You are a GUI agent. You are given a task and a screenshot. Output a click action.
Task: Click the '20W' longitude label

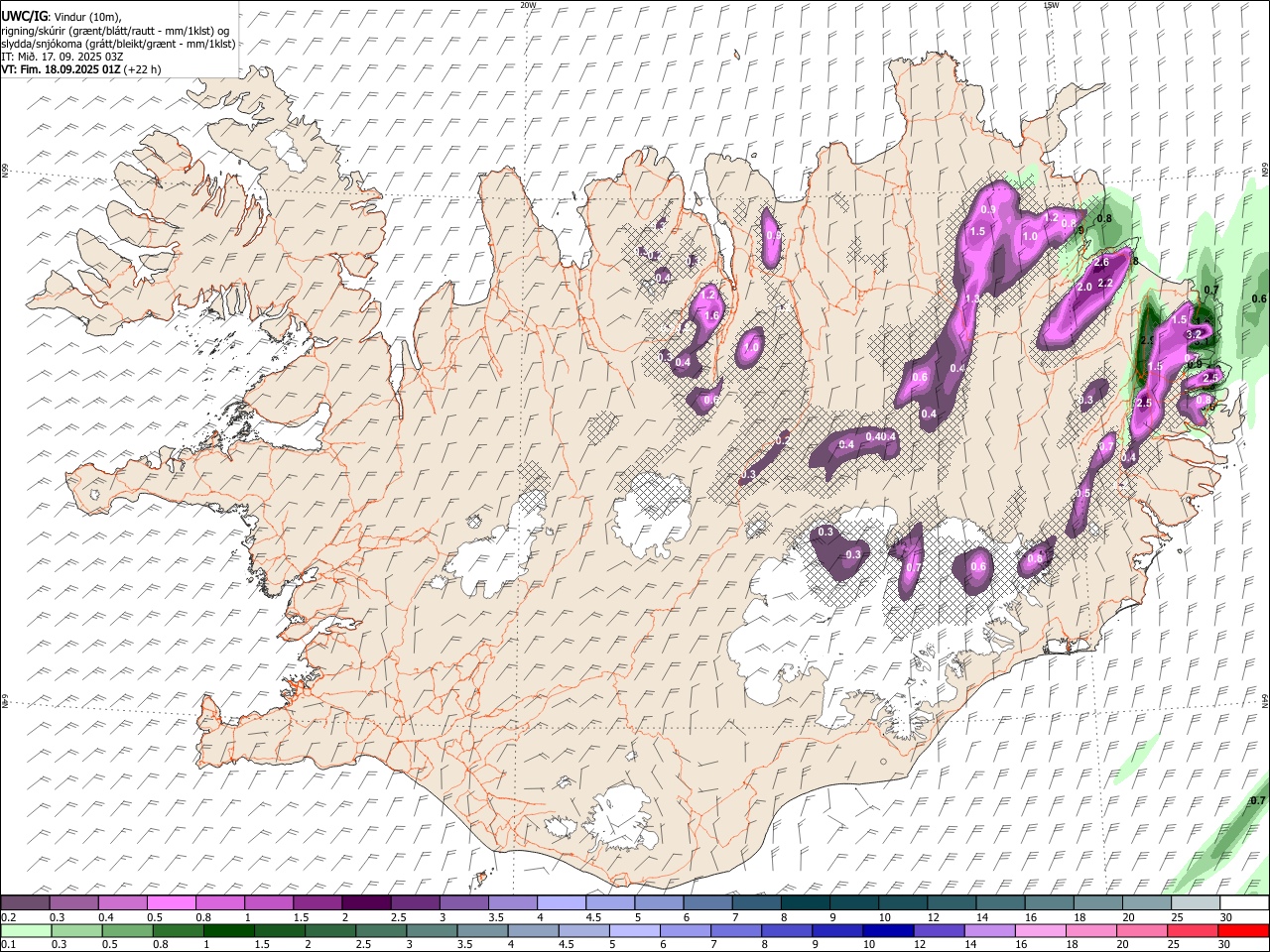click(529, 5)
